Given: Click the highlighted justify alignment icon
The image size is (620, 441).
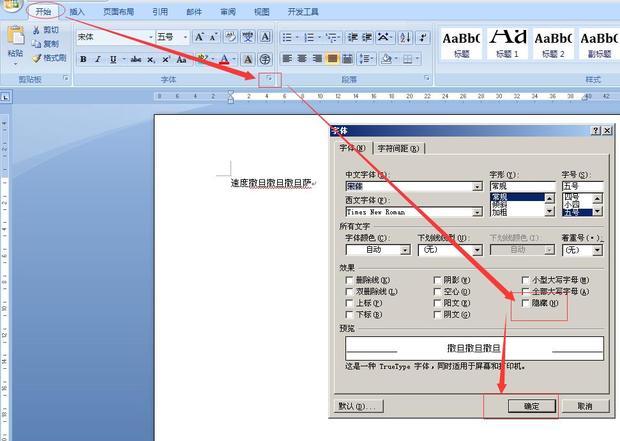Looking at the screenshot, I should [x=332, y=59].
